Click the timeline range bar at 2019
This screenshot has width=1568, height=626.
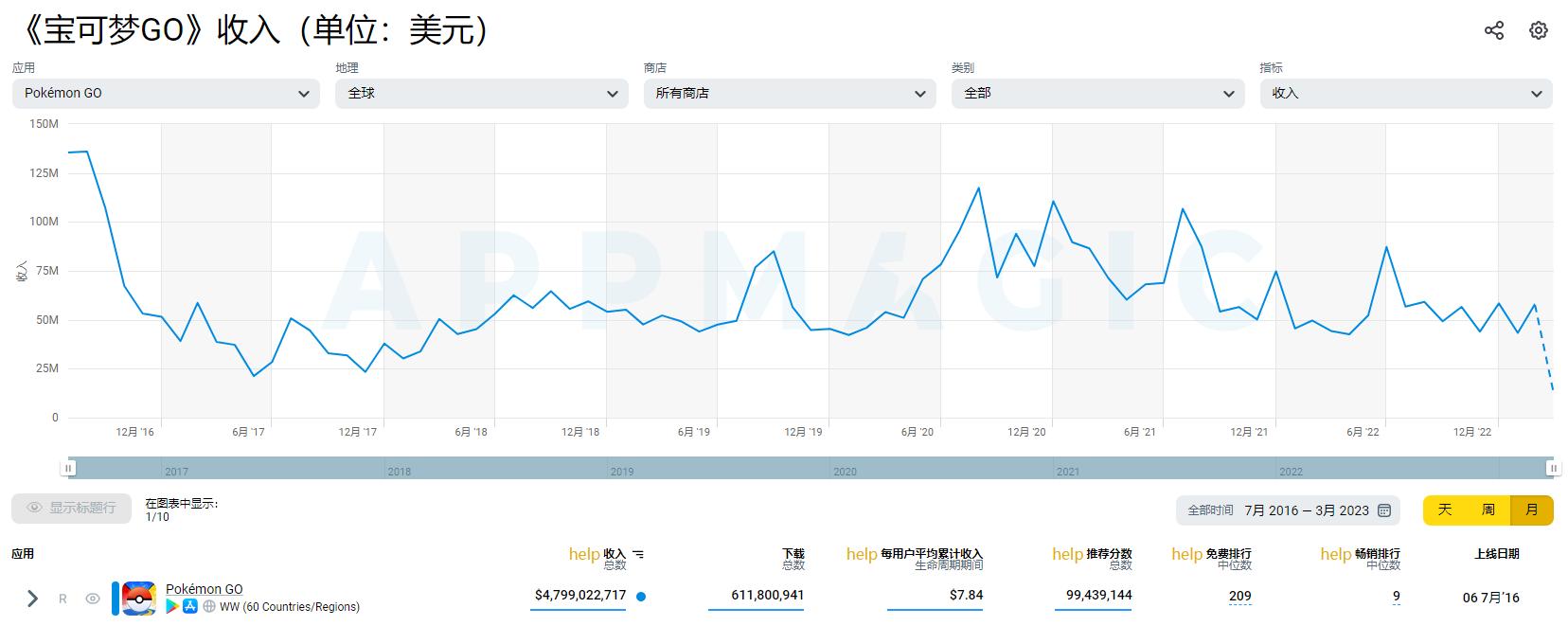tap(622, 470)
